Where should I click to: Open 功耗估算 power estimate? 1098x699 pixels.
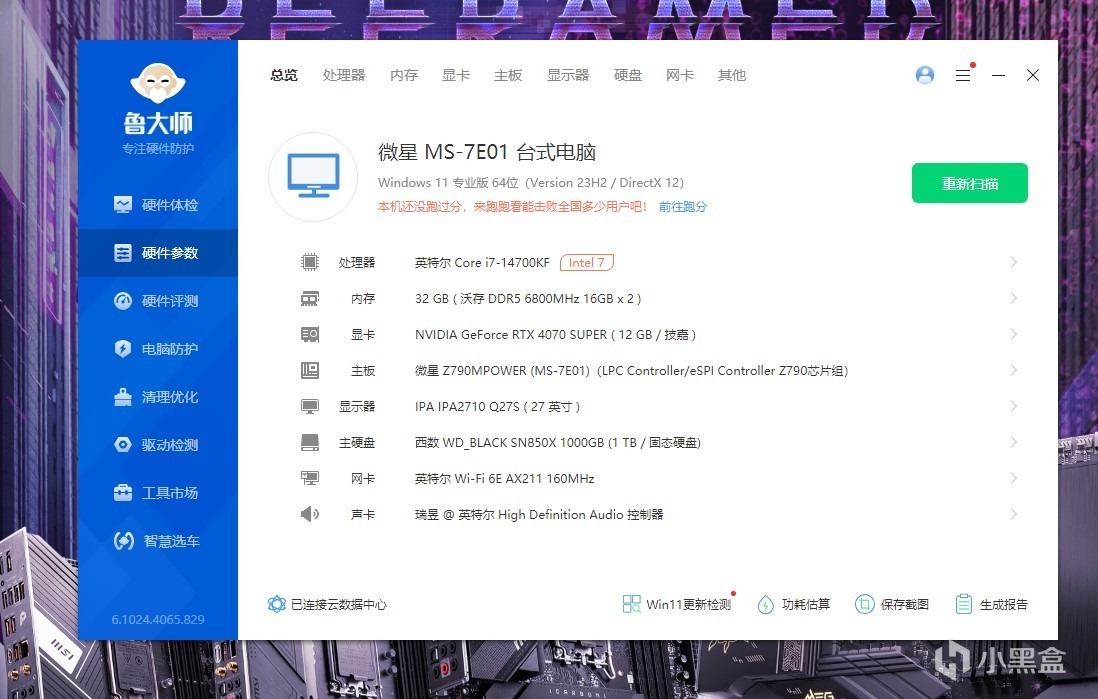pos(794,604)
